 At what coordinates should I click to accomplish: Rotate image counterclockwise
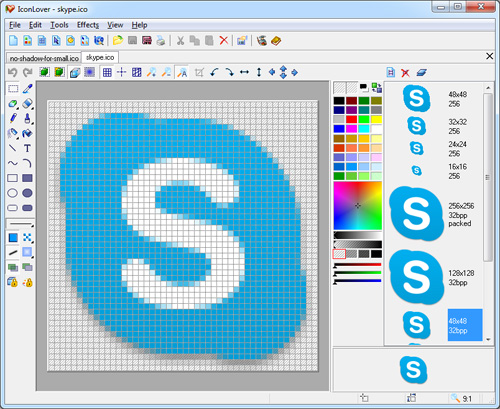214,72
